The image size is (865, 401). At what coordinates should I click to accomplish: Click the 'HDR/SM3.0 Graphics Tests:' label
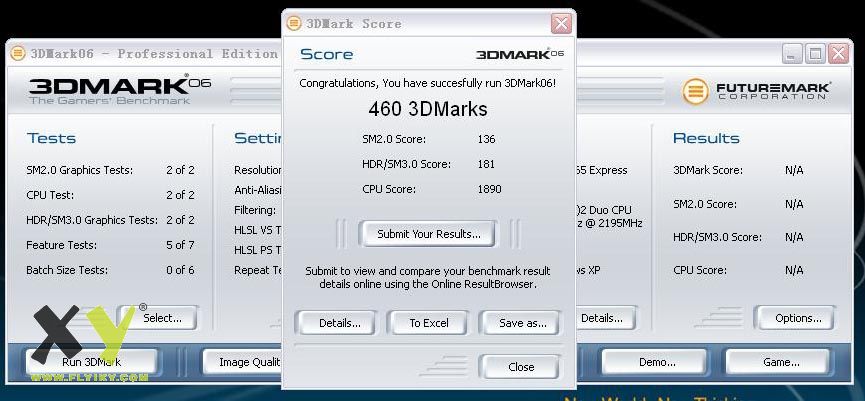[92, 220]
